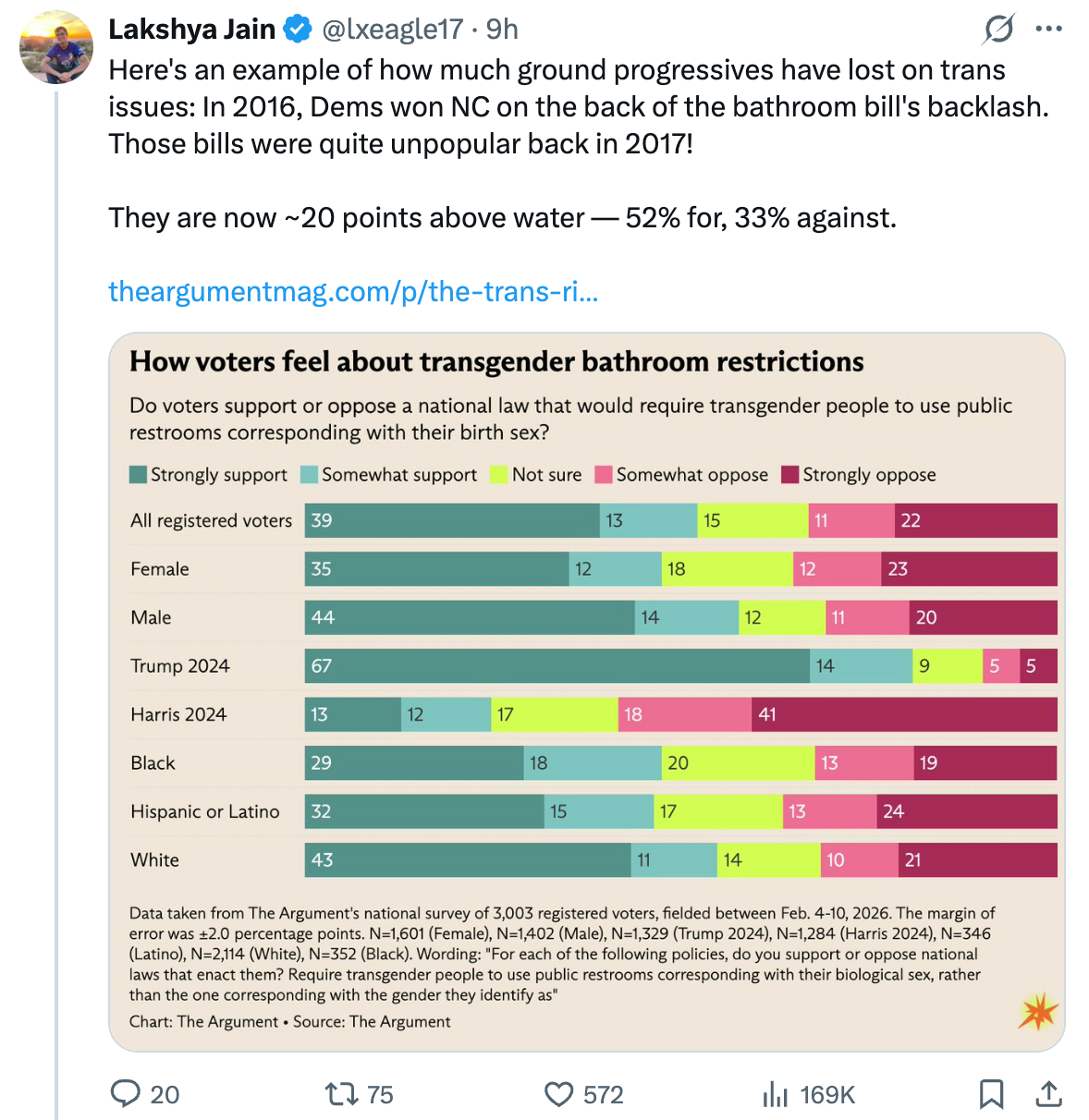Click the reply comment icon
The image size is (1089, 1120).
click(x=125, y=1094)
